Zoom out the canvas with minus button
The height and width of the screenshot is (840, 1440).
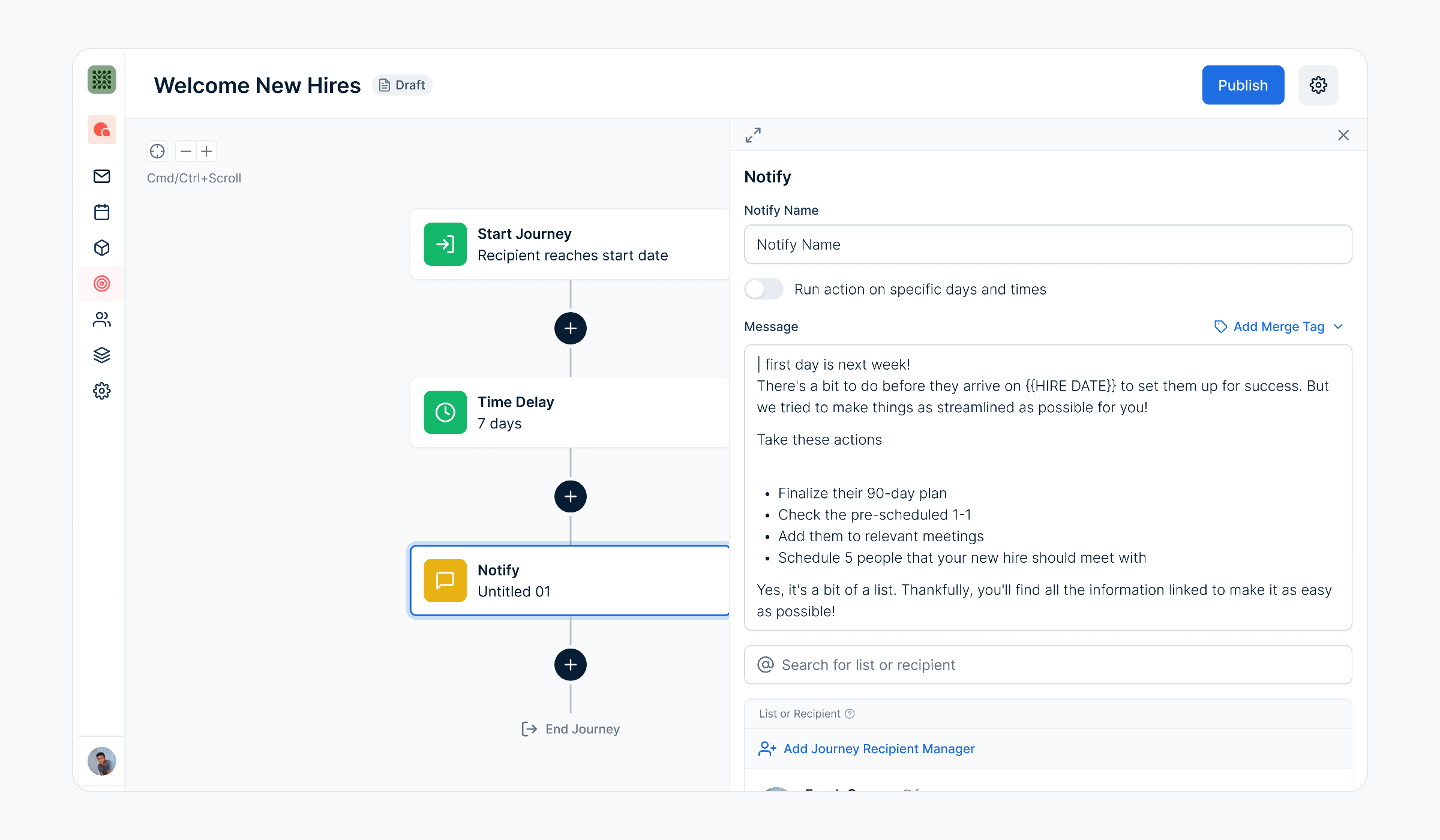[x=186, y=151]
